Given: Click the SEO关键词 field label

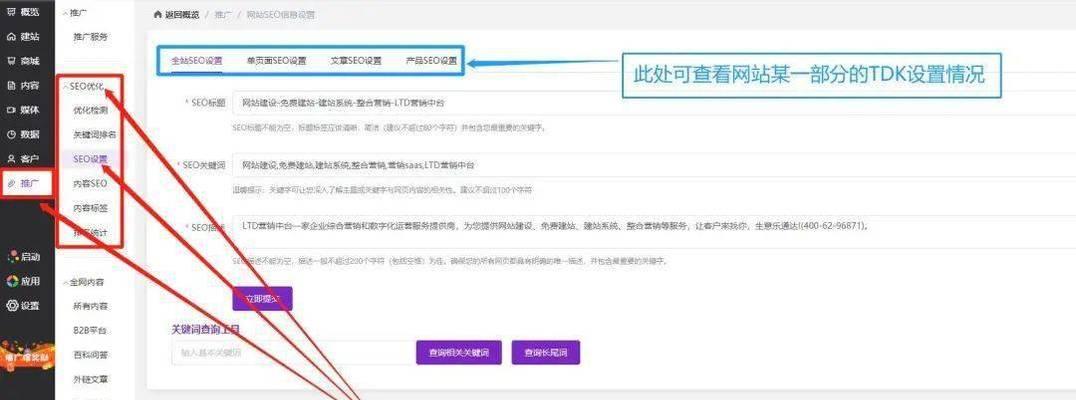Looking at the screenshot, I should (202, 165).
